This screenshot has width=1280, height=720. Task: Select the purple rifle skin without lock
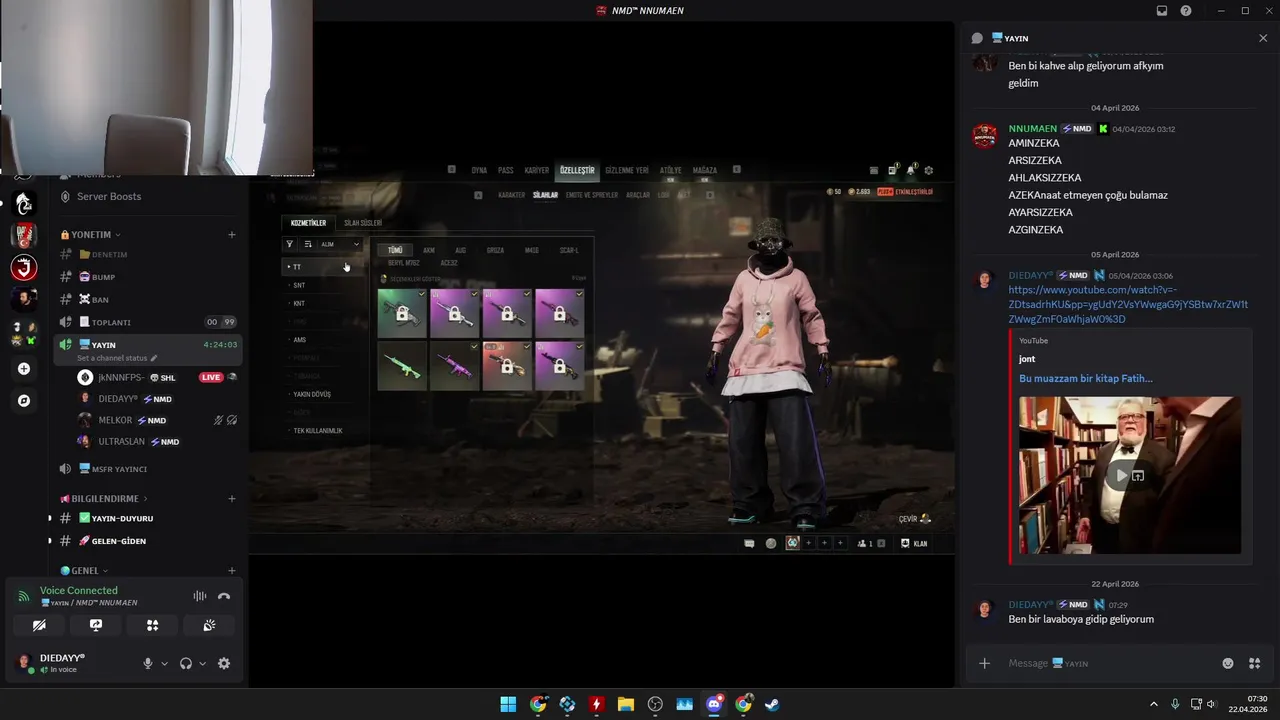[455, 366]
